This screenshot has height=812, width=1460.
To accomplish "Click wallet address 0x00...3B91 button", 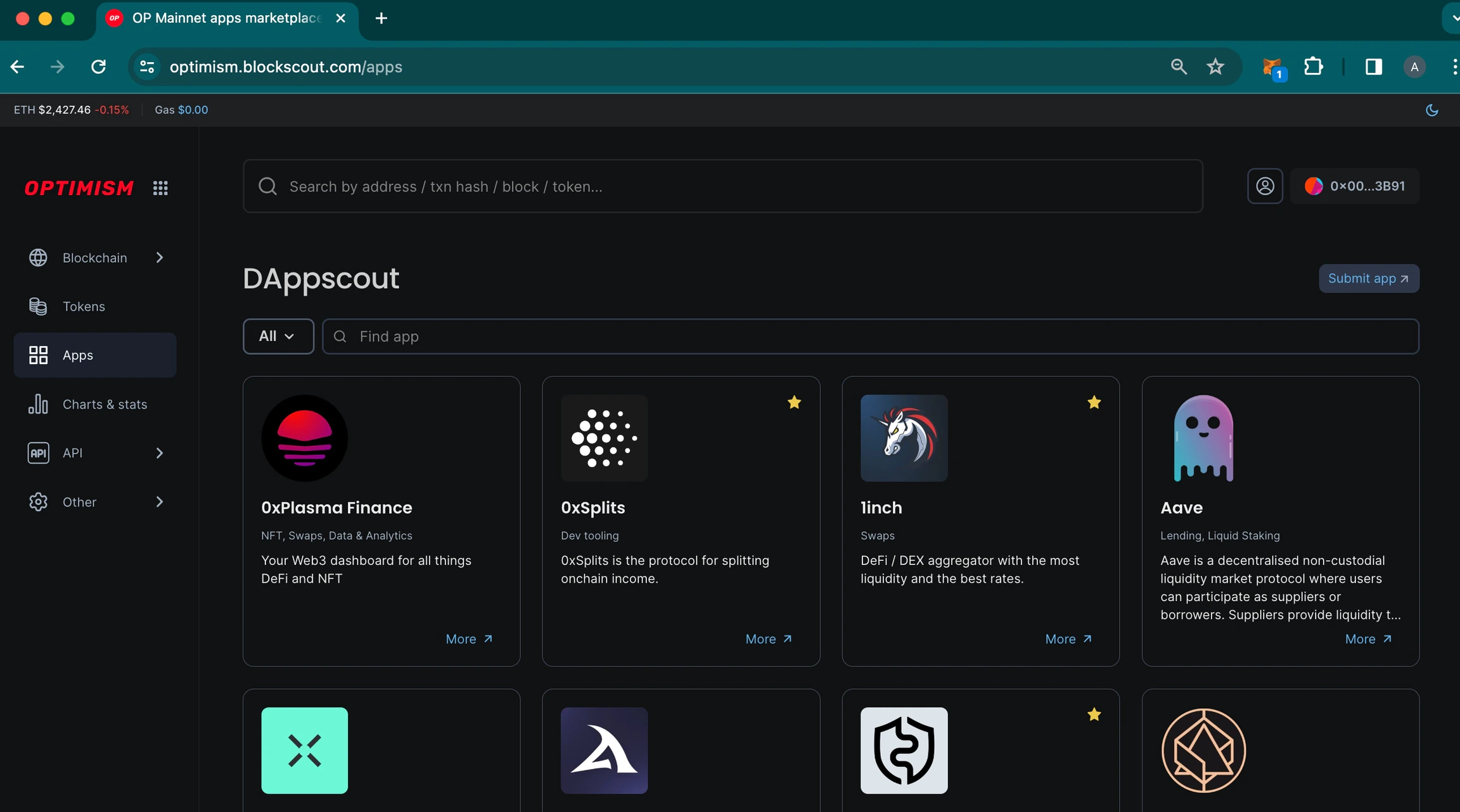I will (1355, 186).
